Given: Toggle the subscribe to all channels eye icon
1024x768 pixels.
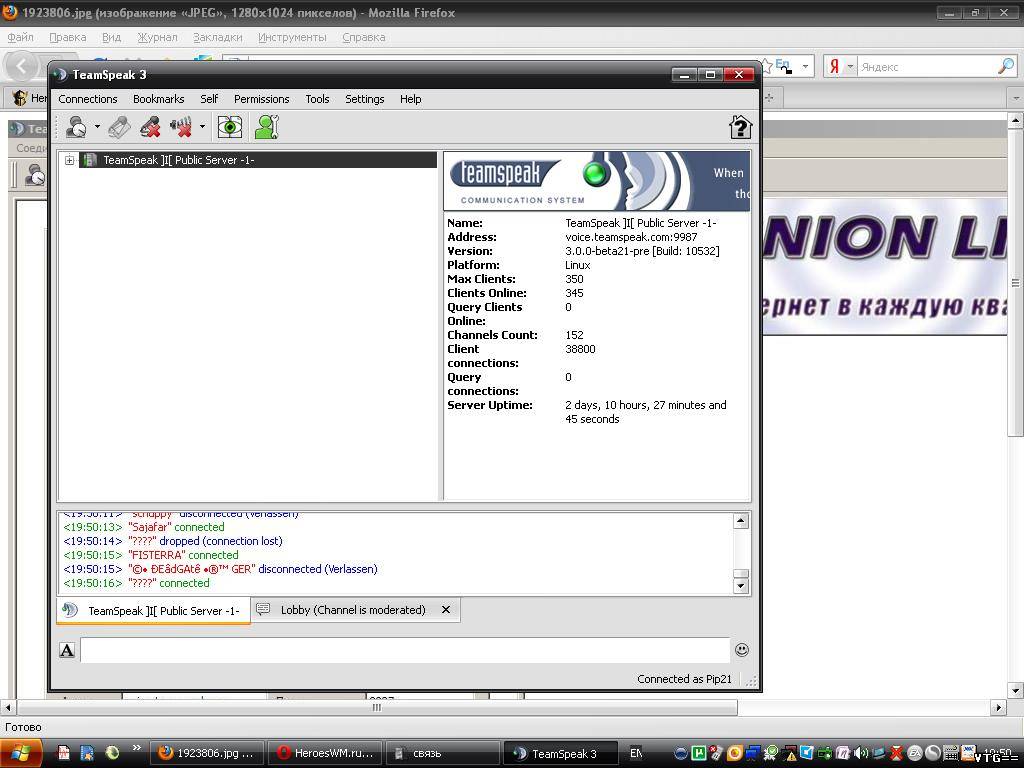Looking at the screenshot, I should point(230,127).
